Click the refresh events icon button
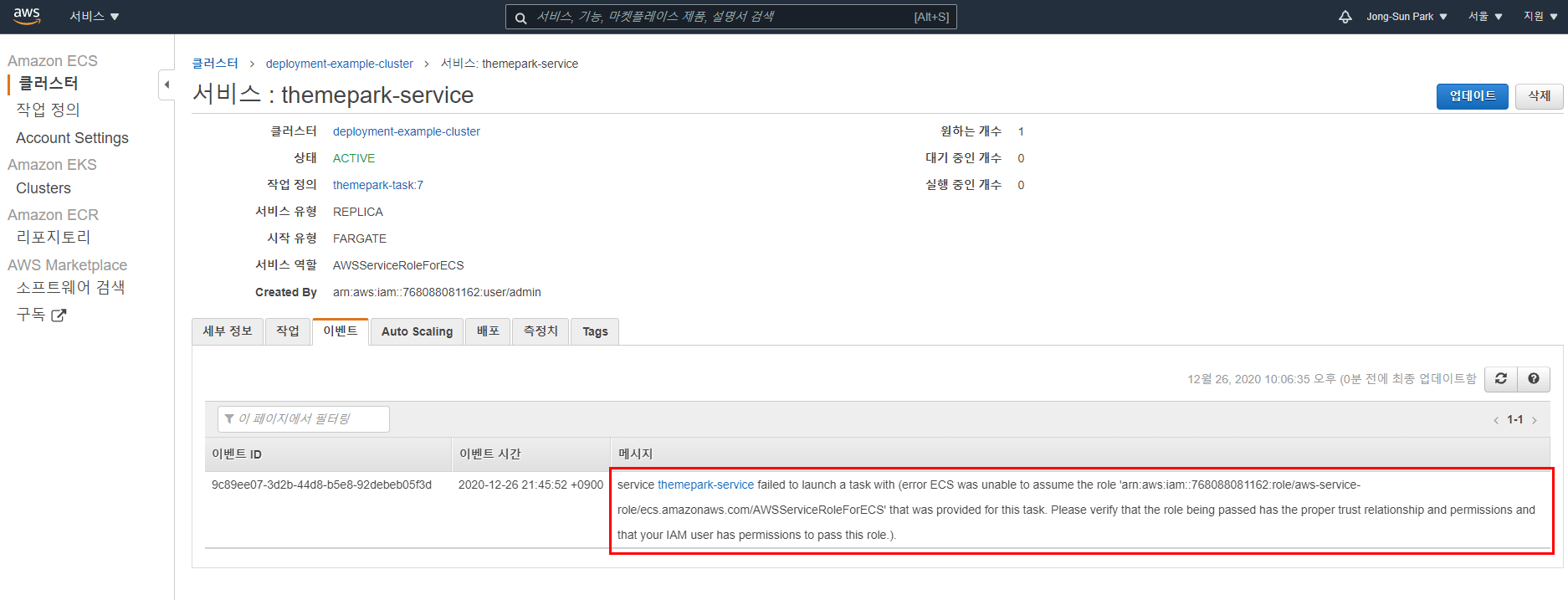This screenshot has width=1568, height=600. coord(1501,379)
